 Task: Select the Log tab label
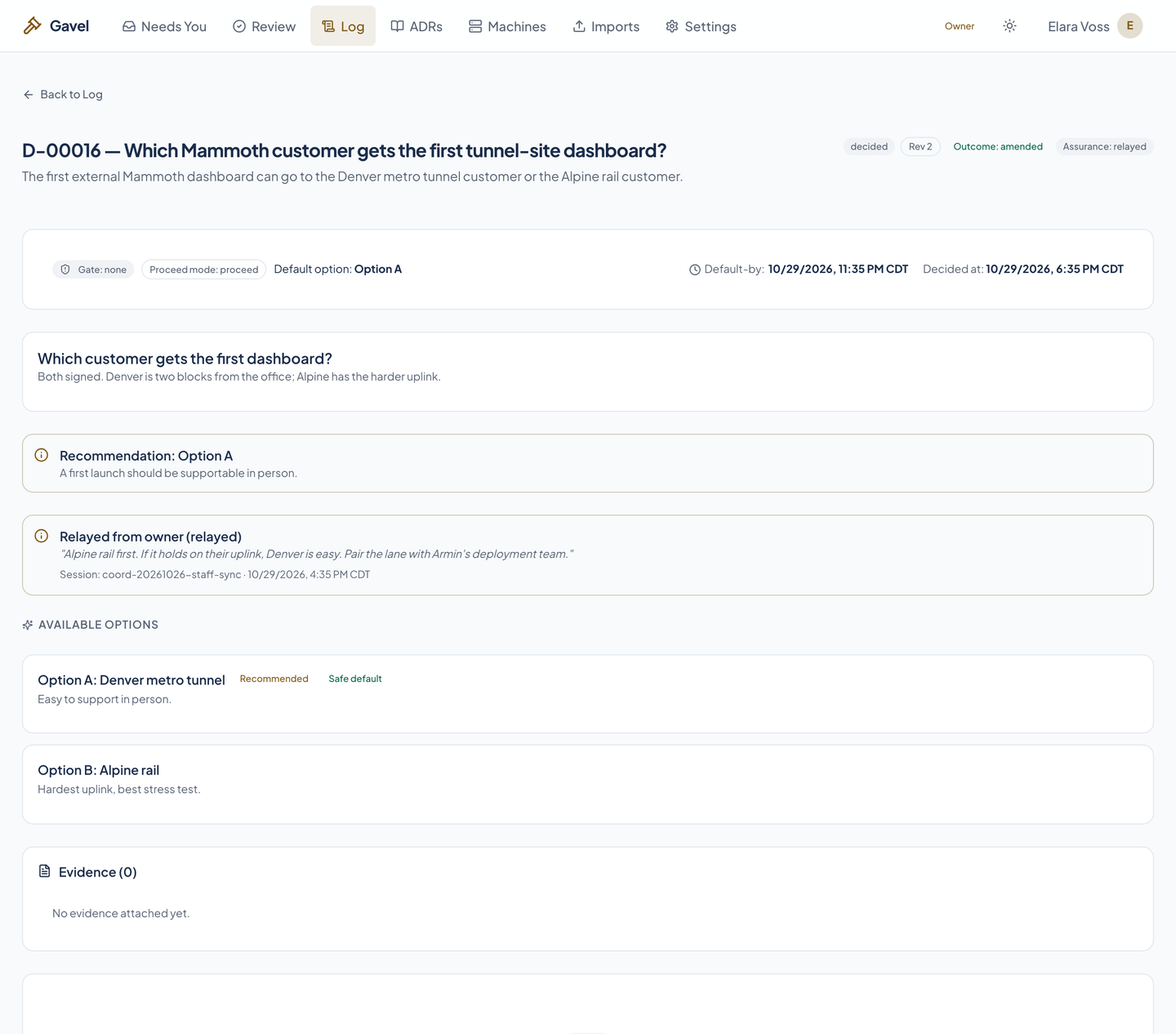[x=353, y=27]
